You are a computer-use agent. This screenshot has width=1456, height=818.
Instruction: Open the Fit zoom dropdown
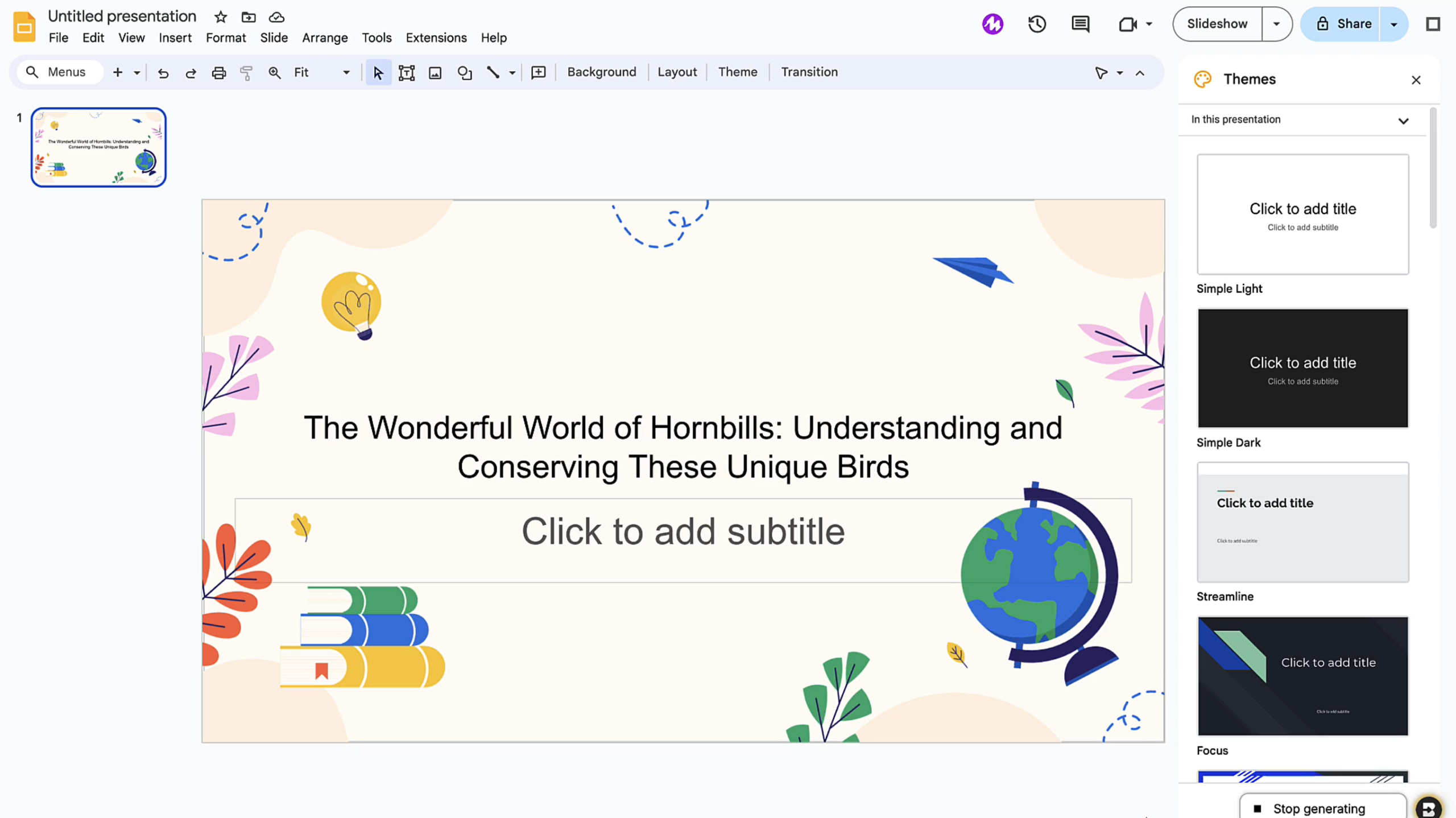[x=321, y=72]
